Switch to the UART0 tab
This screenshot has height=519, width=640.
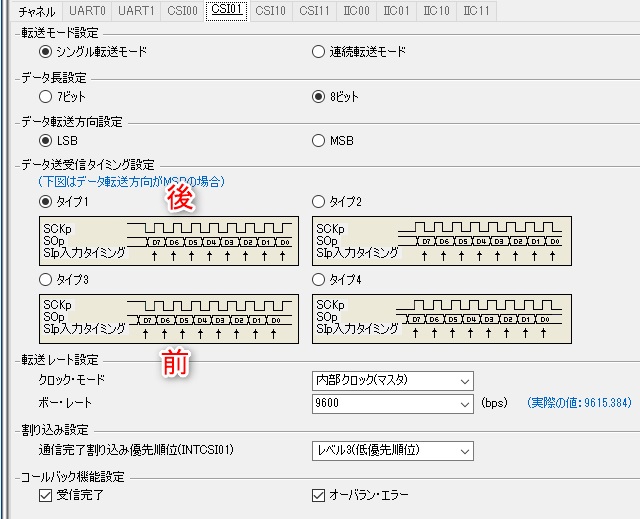tap(88, 11)
